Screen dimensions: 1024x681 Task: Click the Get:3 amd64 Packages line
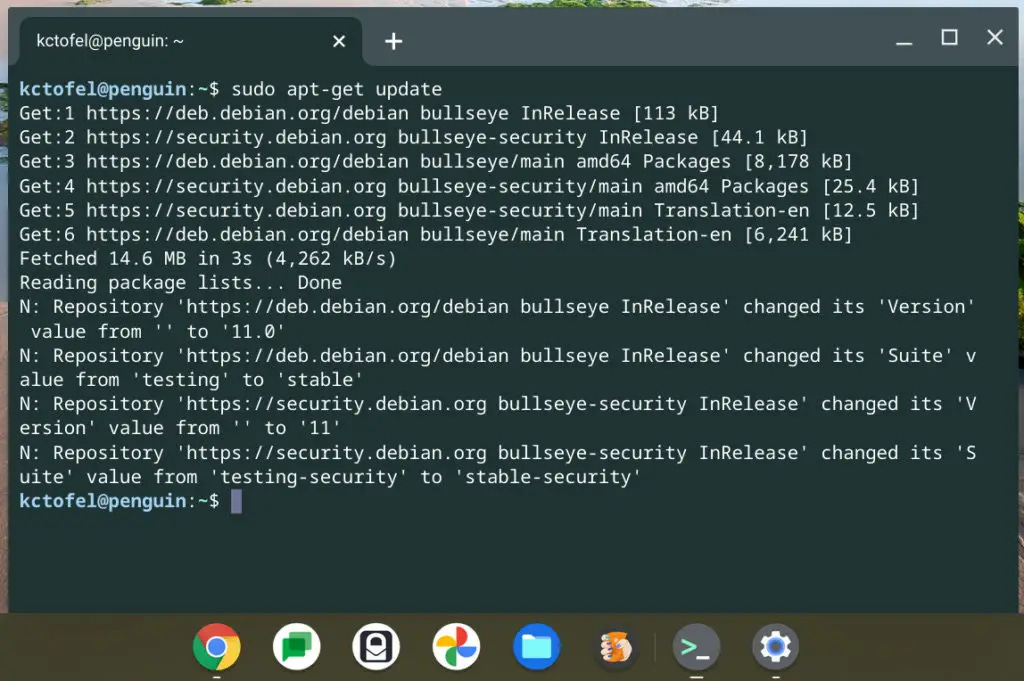(x=436, y=162)
